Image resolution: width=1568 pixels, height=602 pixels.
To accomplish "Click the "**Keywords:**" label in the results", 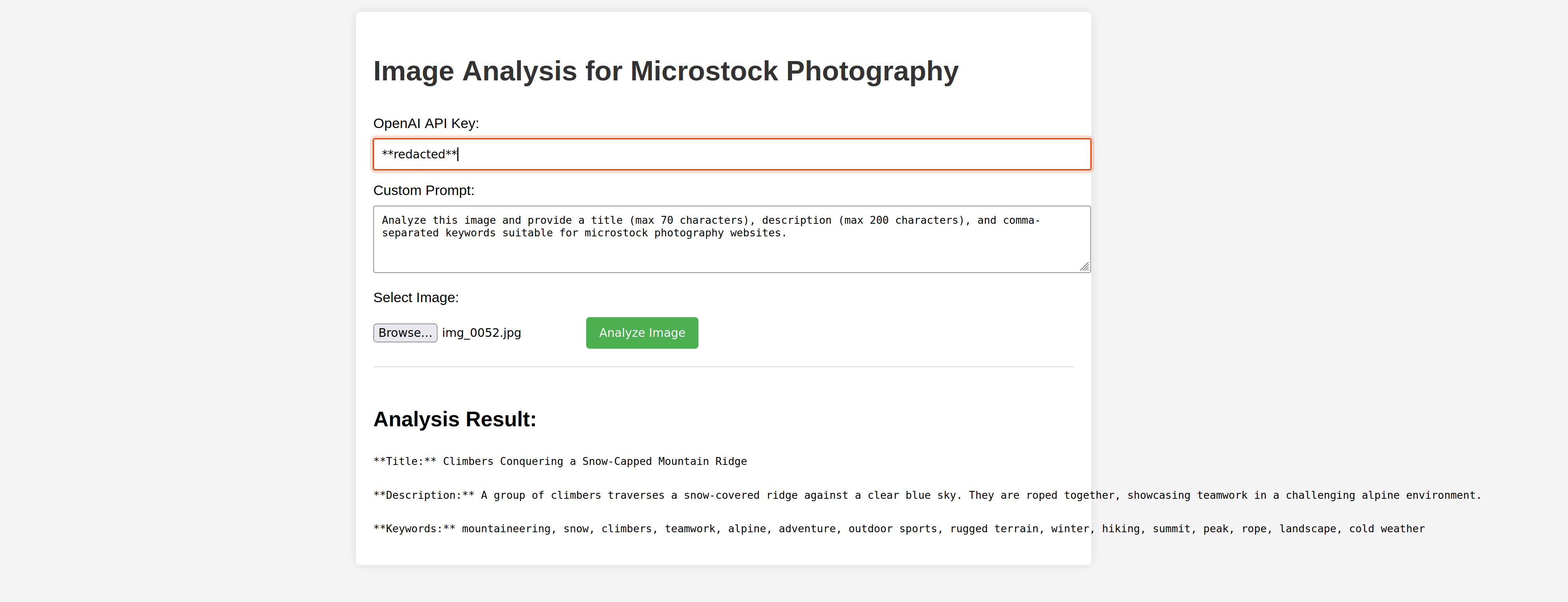I will click(414, 529).
